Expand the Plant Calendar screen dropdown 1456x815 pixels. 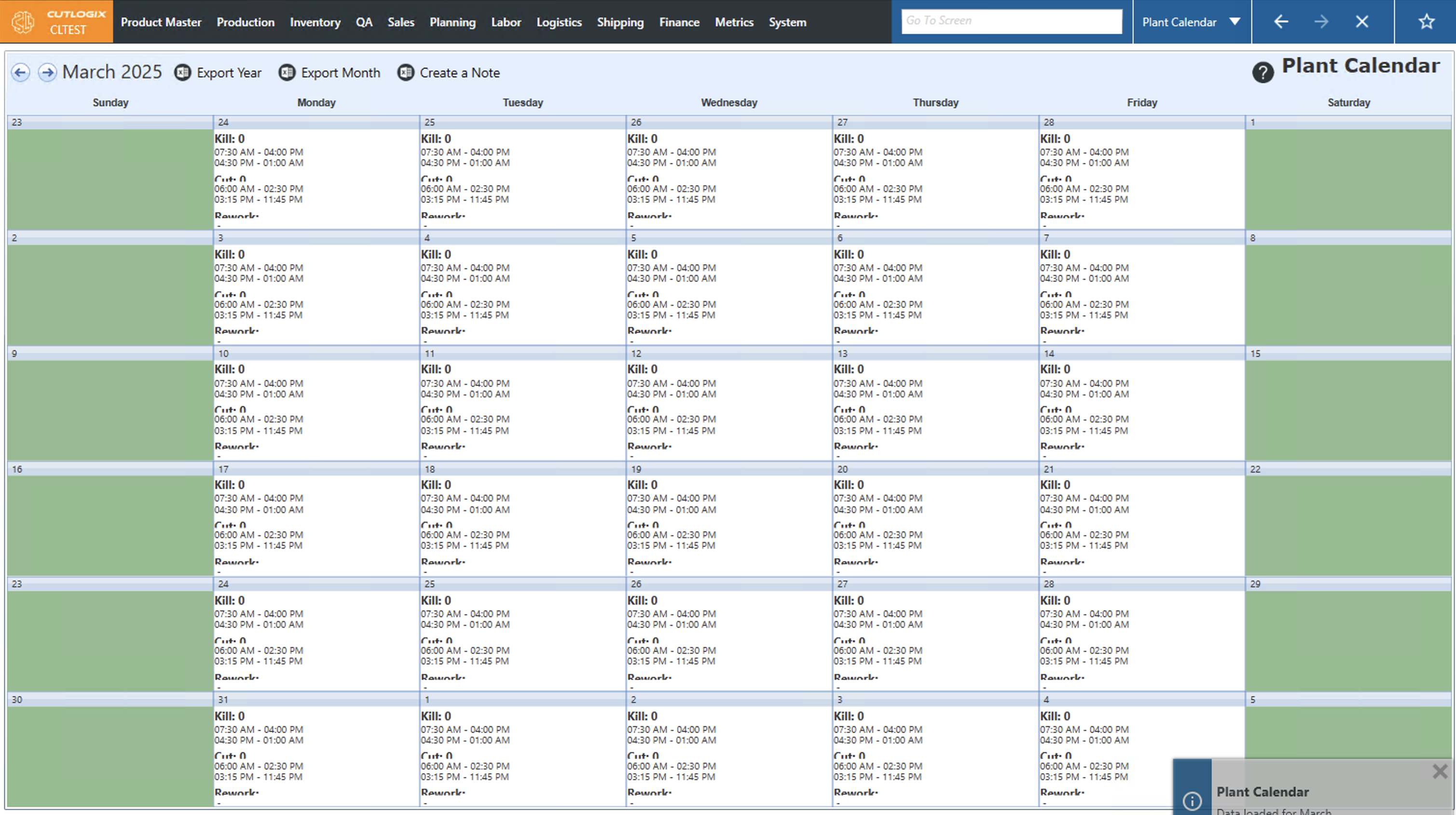click(1235, 22)
